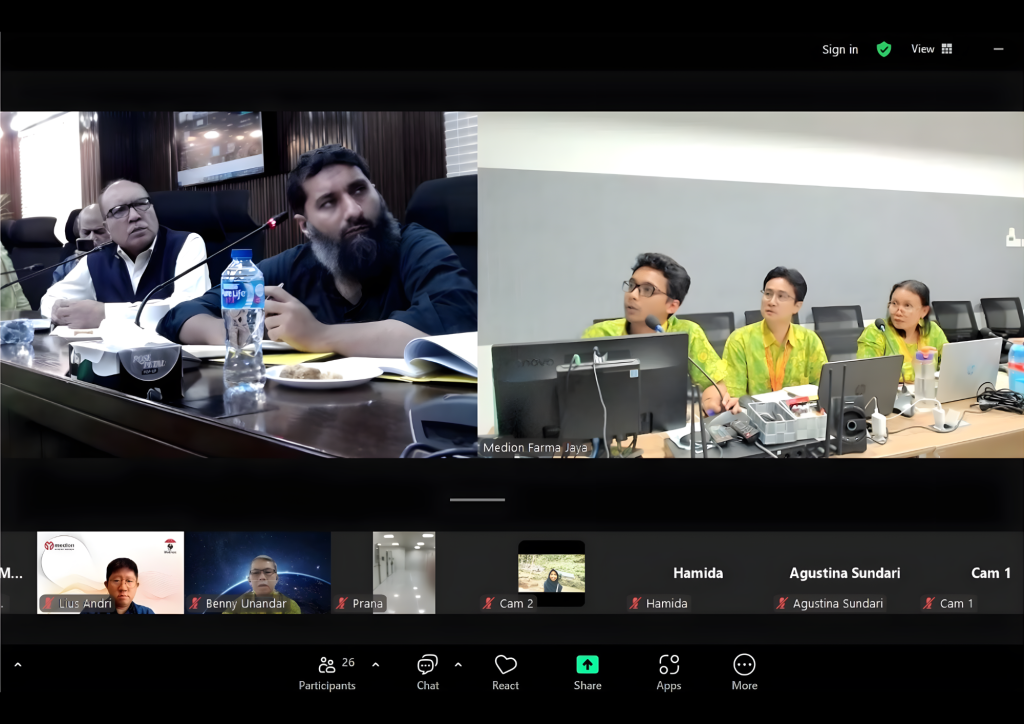Viewport: 1024px width, 724px height.
Task: Select Lius Andri's video thumbnail
Action: pyautogui.click(x=110, y=572)
